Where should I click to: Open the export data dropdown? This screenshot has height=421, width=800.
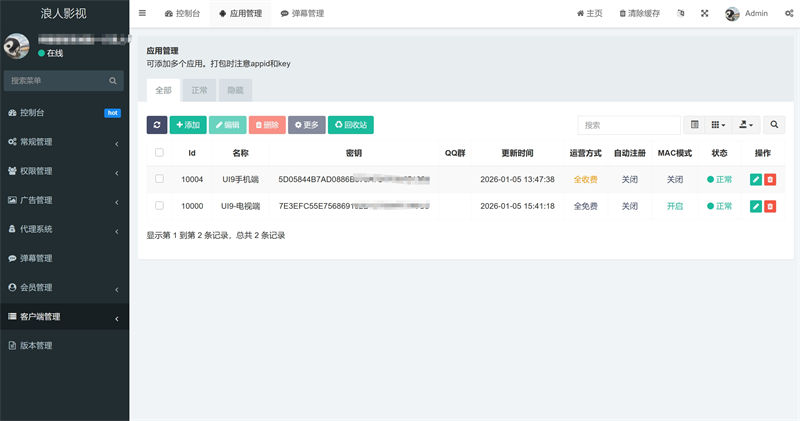[x=747, y=125]
